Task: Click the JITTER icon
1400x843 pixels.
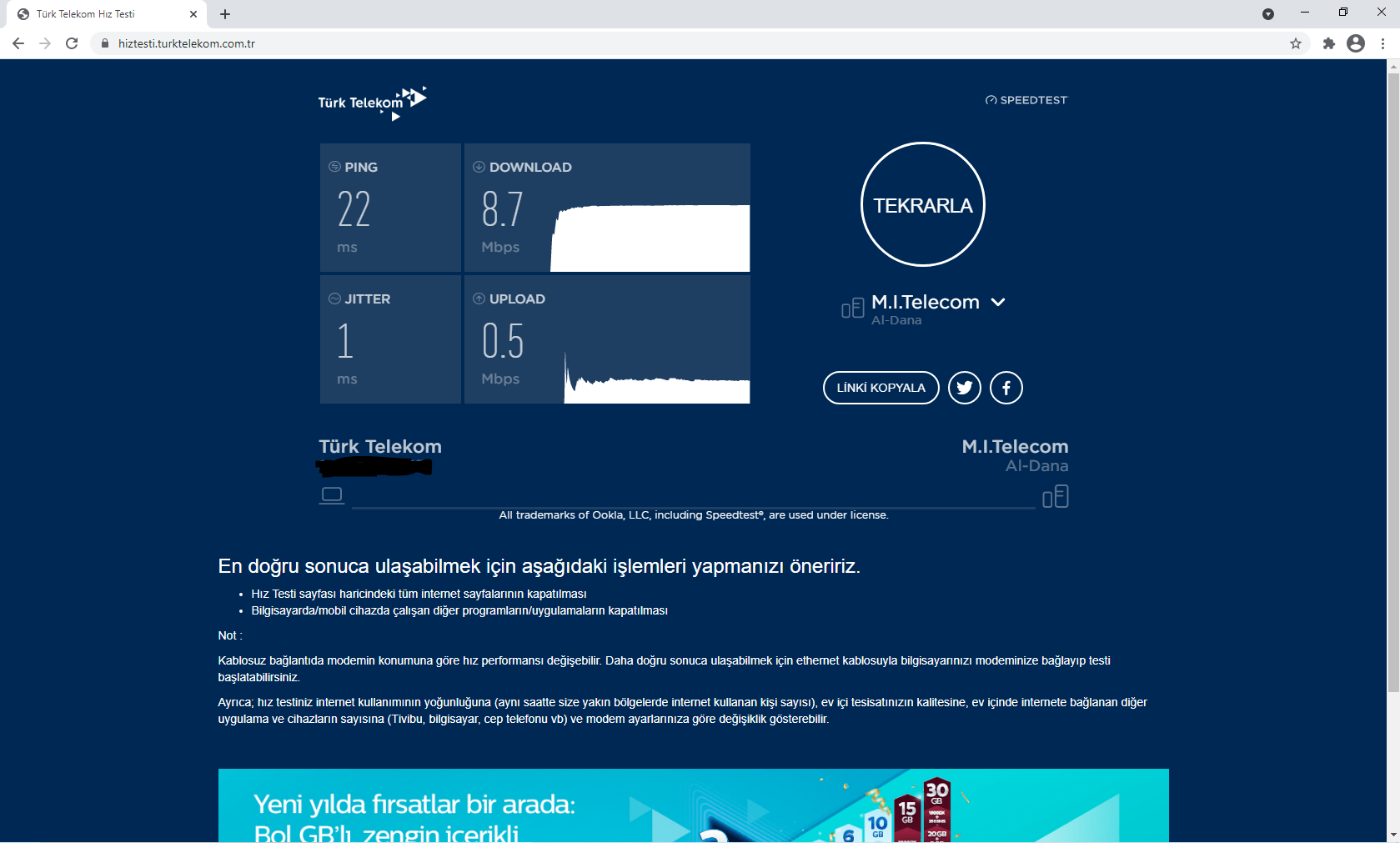Action: [x=334, y=299]
